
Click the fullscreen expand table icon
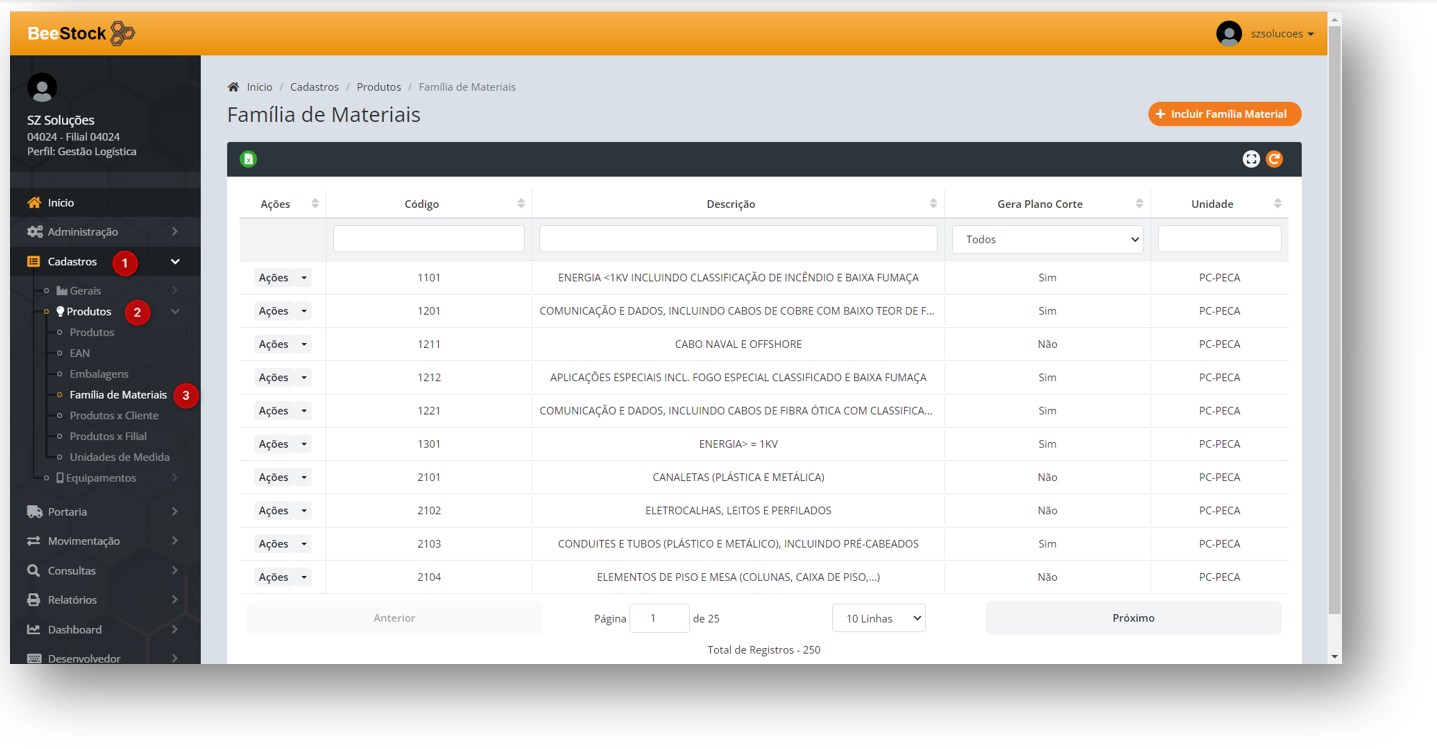(1250, 159)
